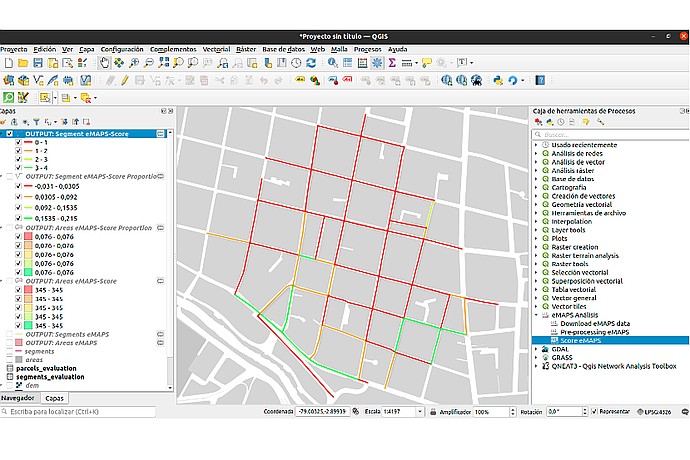Open the field calculator icon next to the attribute table
Viewport: 690px width, 460px height.
(362, 63)
